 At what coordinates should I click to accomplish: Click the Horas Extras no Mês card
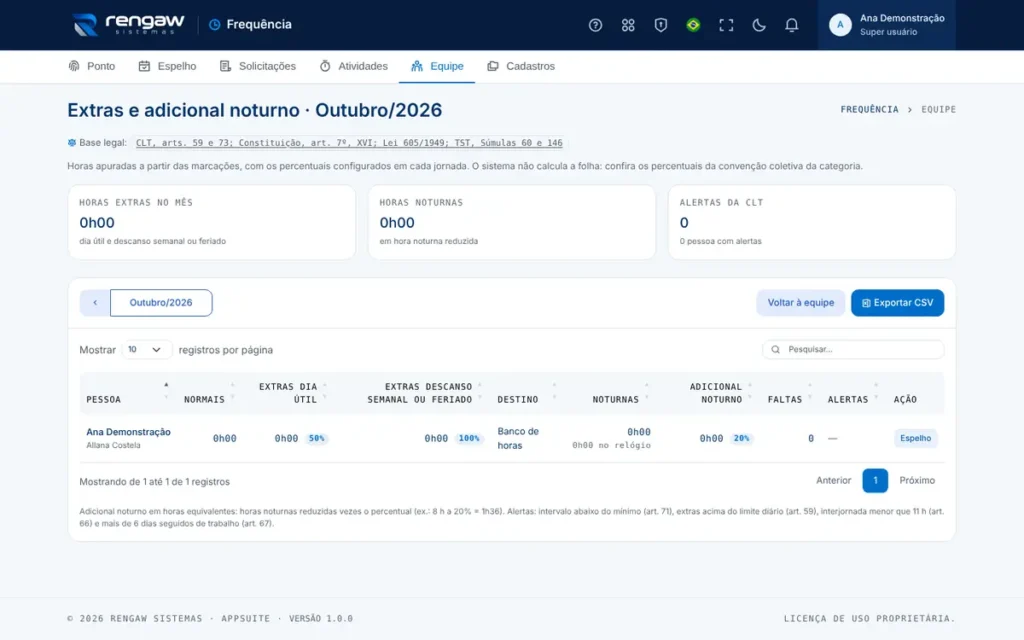click(x=212, y=222)
